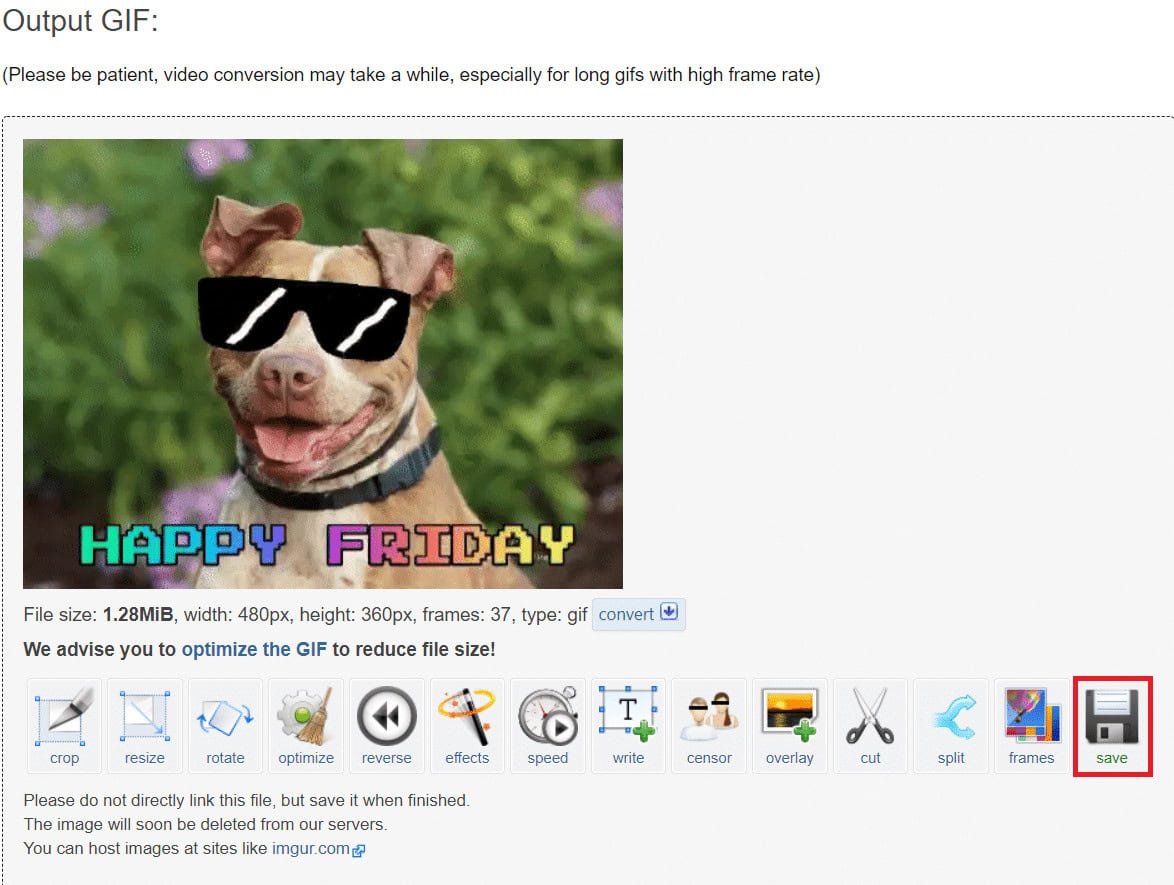Click the convert button

tap(627, 614)
